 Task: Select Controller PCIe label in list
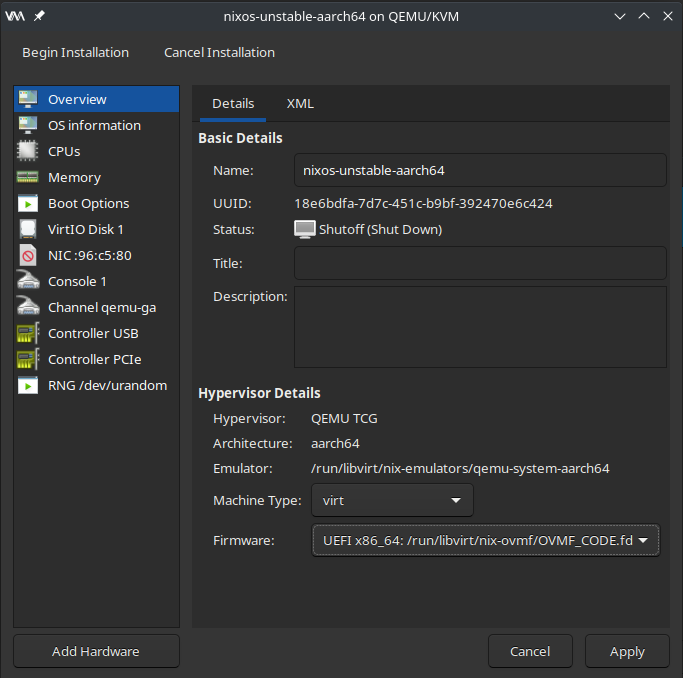coord(95,359)
